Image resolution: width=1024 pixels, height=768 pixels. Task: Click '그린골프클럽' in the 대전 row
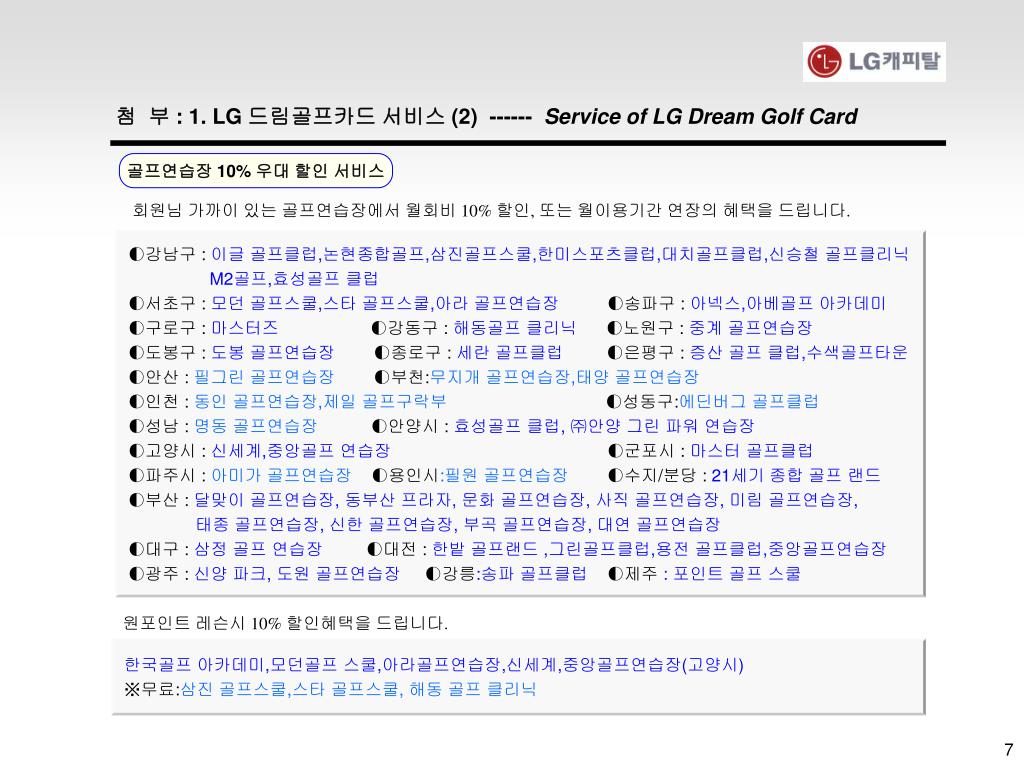pos(600,549)
